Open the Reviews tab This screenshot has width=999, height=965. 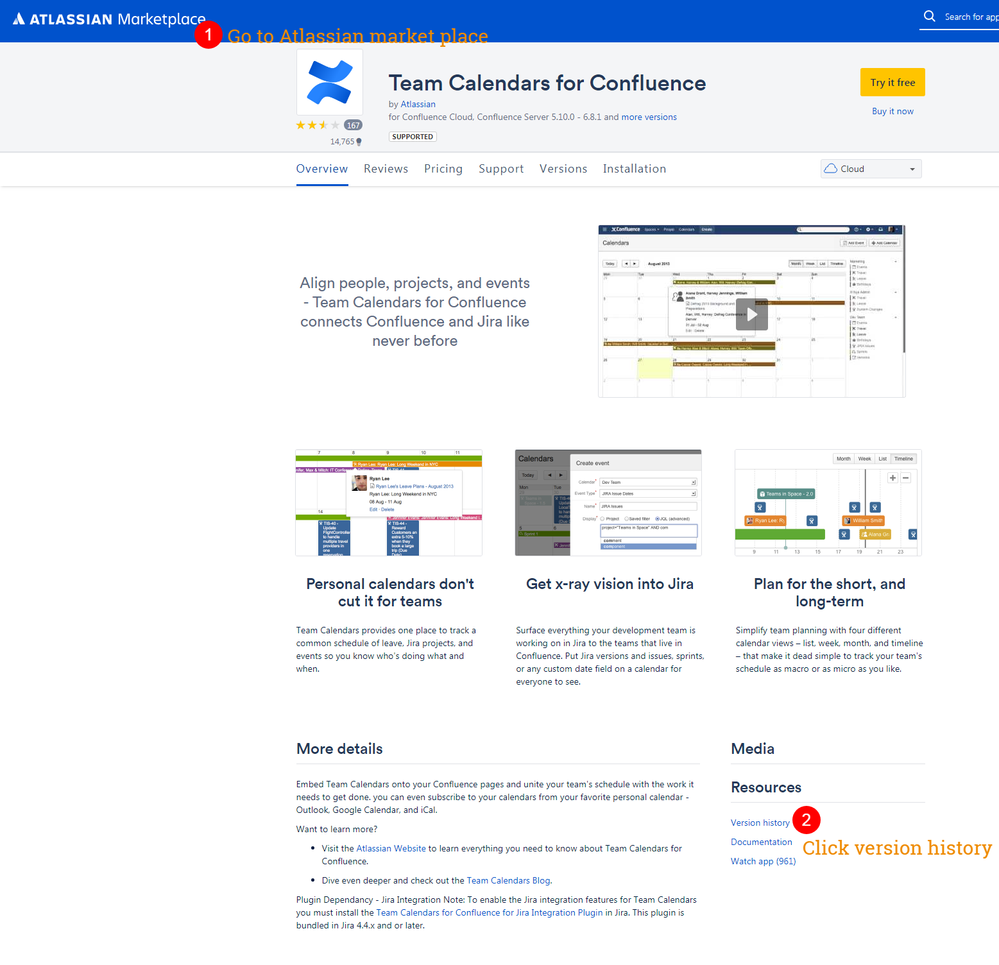(386, 169)
